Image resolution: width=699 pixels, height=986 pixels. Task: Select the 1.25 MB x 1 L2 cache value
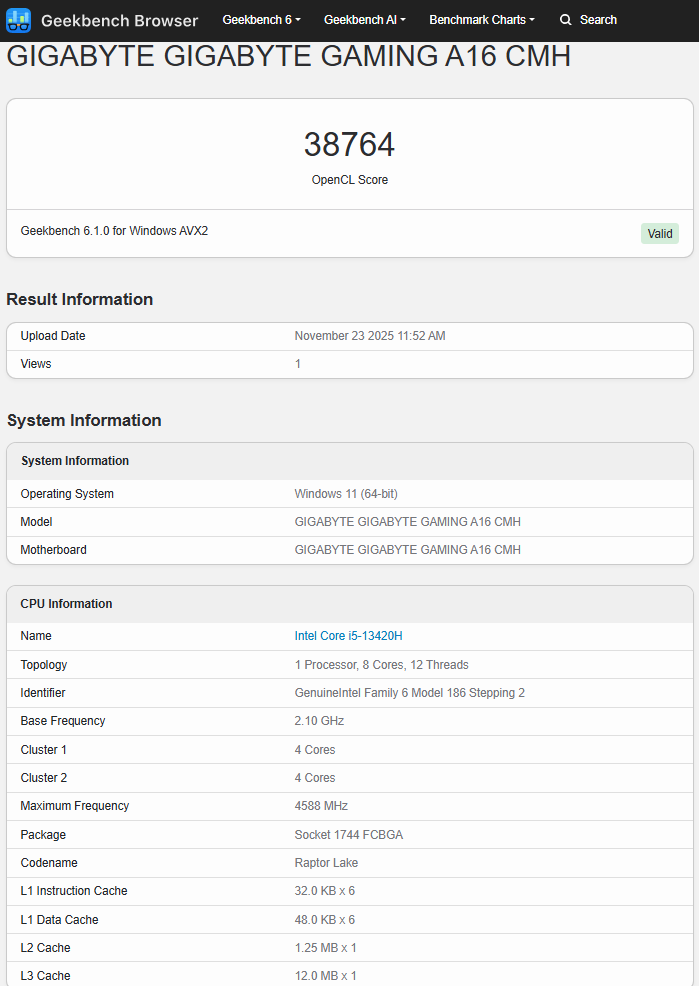click(326, 948)
